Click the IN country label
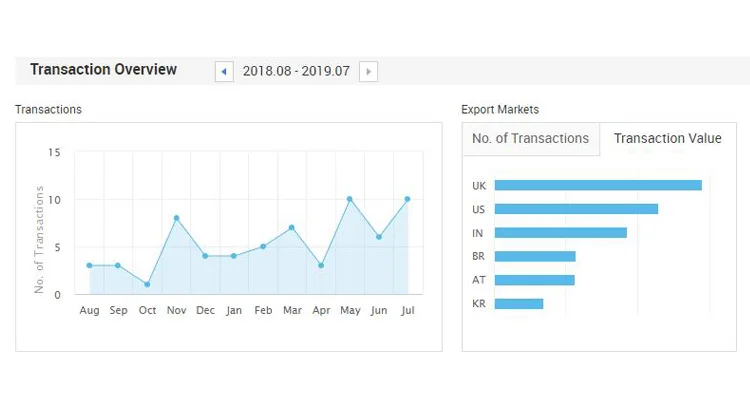This screenshot has height=400, width=750. coord(477,233)
